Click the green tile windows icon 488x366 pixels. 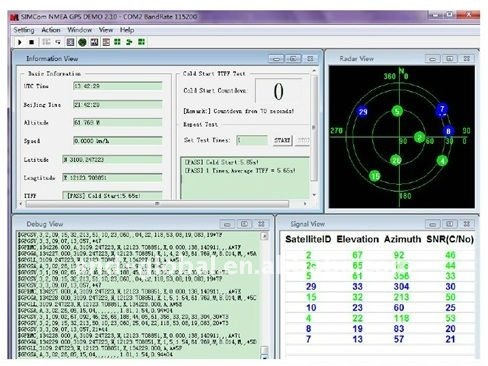[x=117, y=42]
